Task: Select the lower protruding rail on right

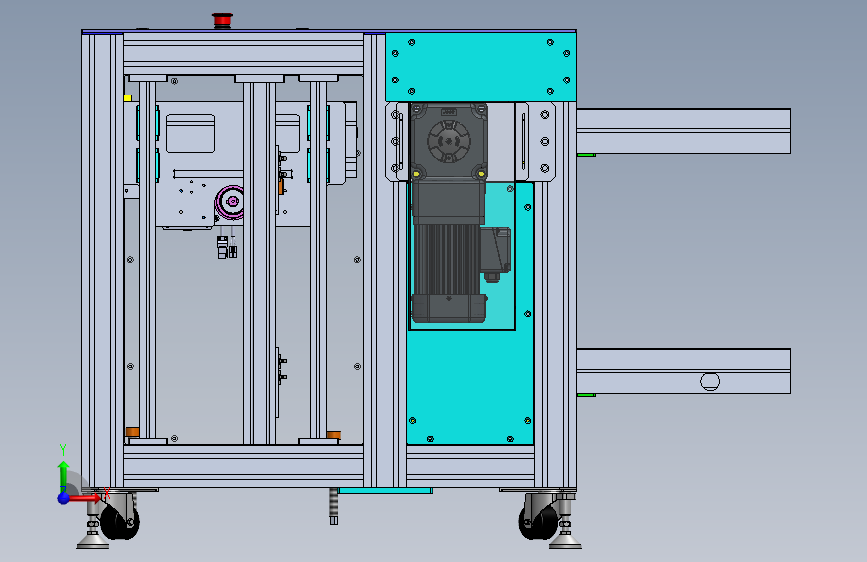Action: 683,371
